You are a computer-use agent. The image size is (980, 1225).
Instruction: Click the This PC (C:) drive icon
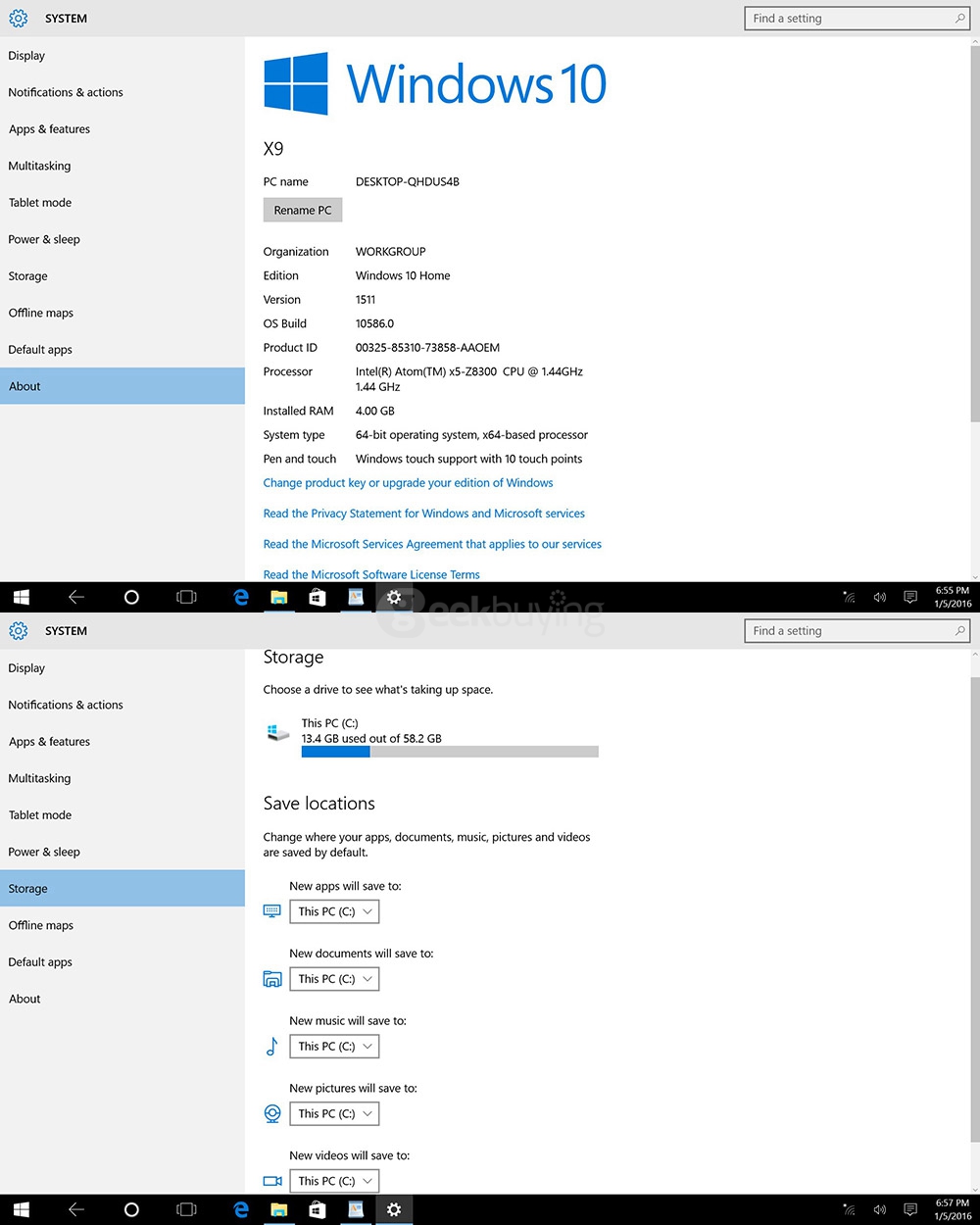pos(278,732)
